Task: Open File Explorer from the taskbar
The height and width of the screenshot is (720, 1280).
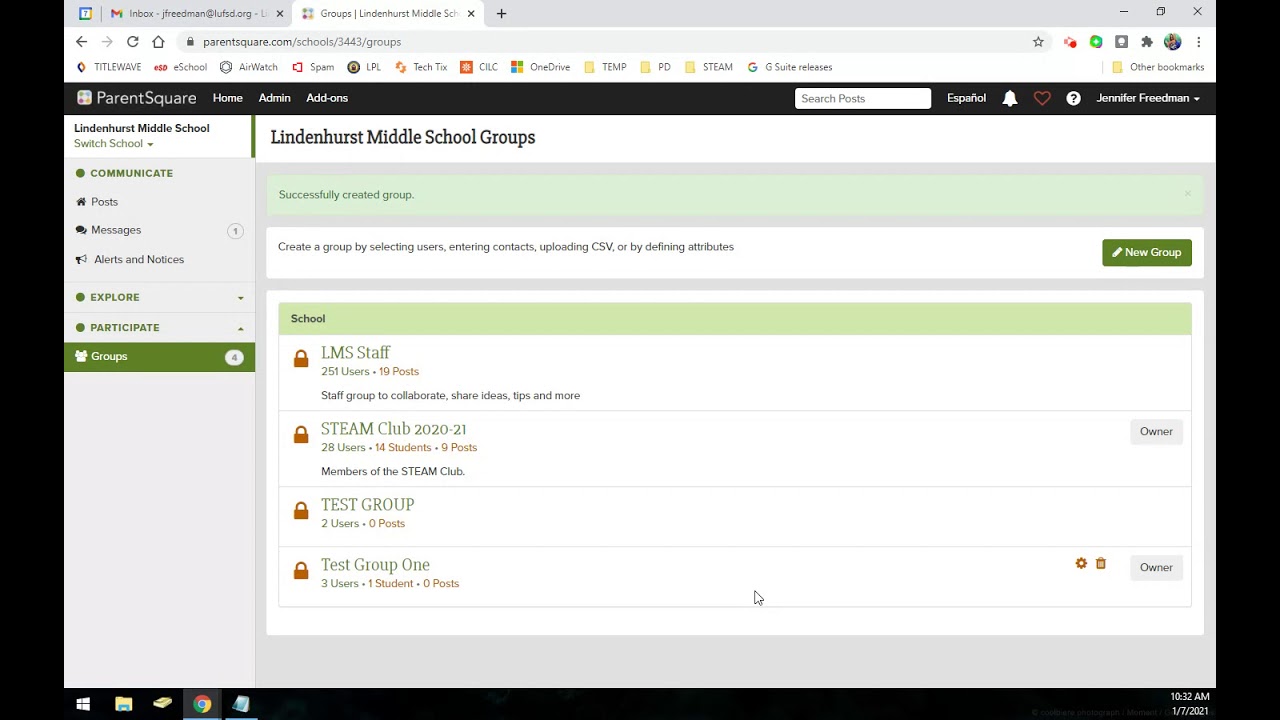Action: coord(123,704)
